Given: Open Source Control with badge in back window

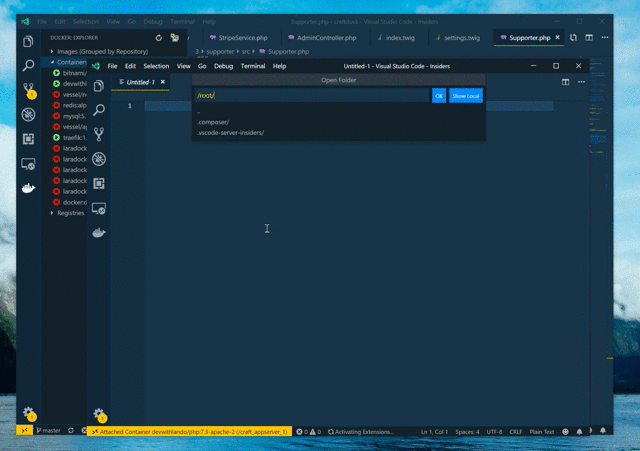Looking at the screenshot, I should point(29,90).
